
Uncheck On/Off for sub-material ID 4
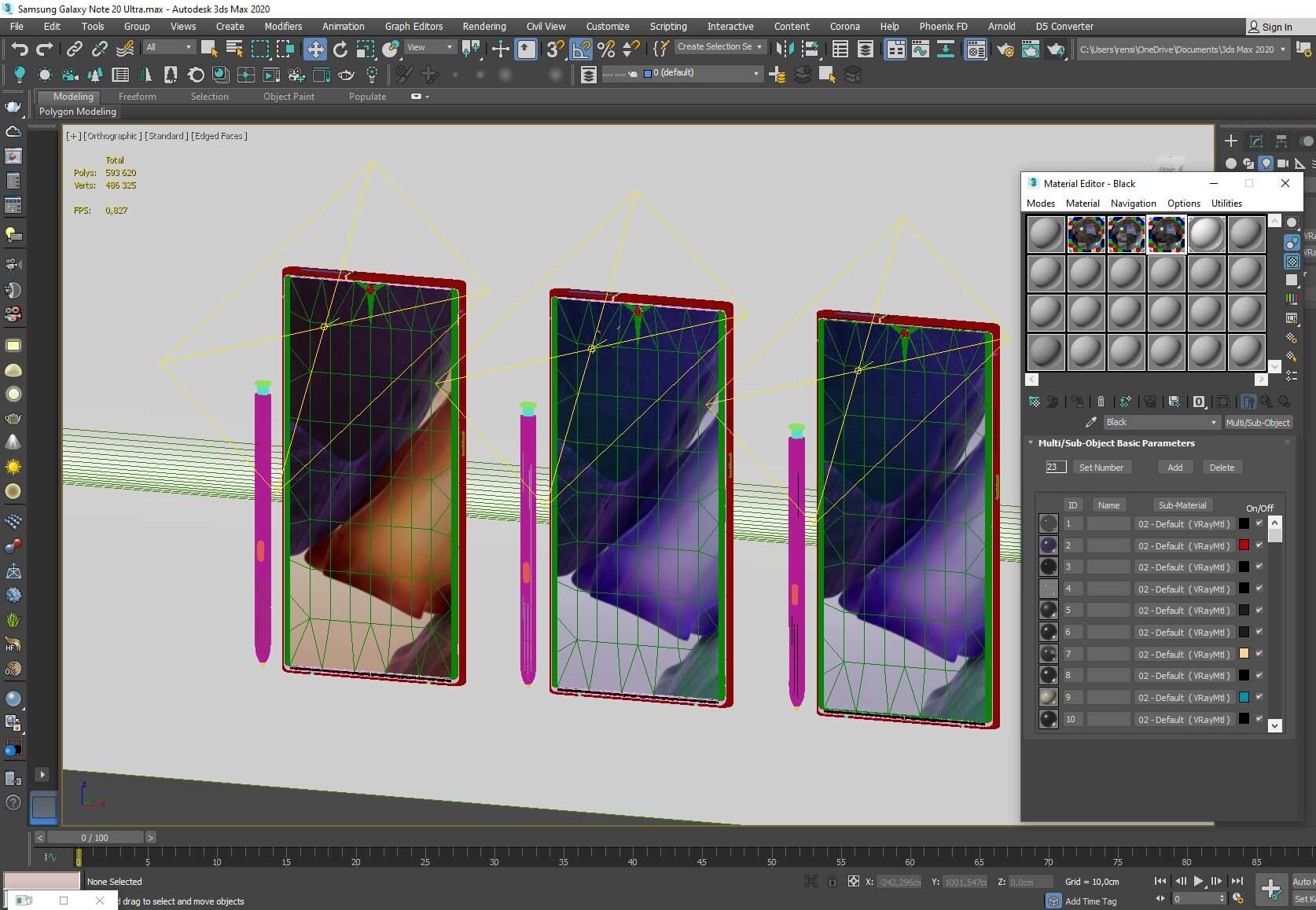[x=1259, y=588]
